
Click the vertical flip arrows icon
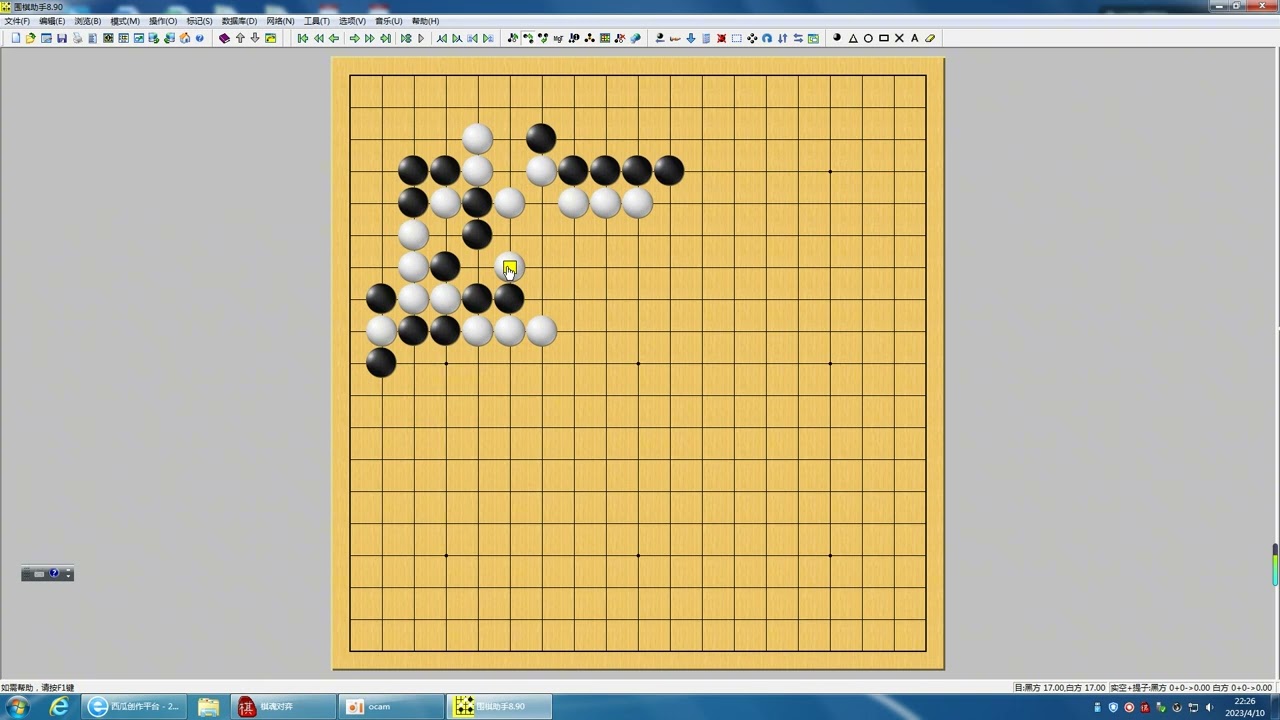click(x=782, y=38)
